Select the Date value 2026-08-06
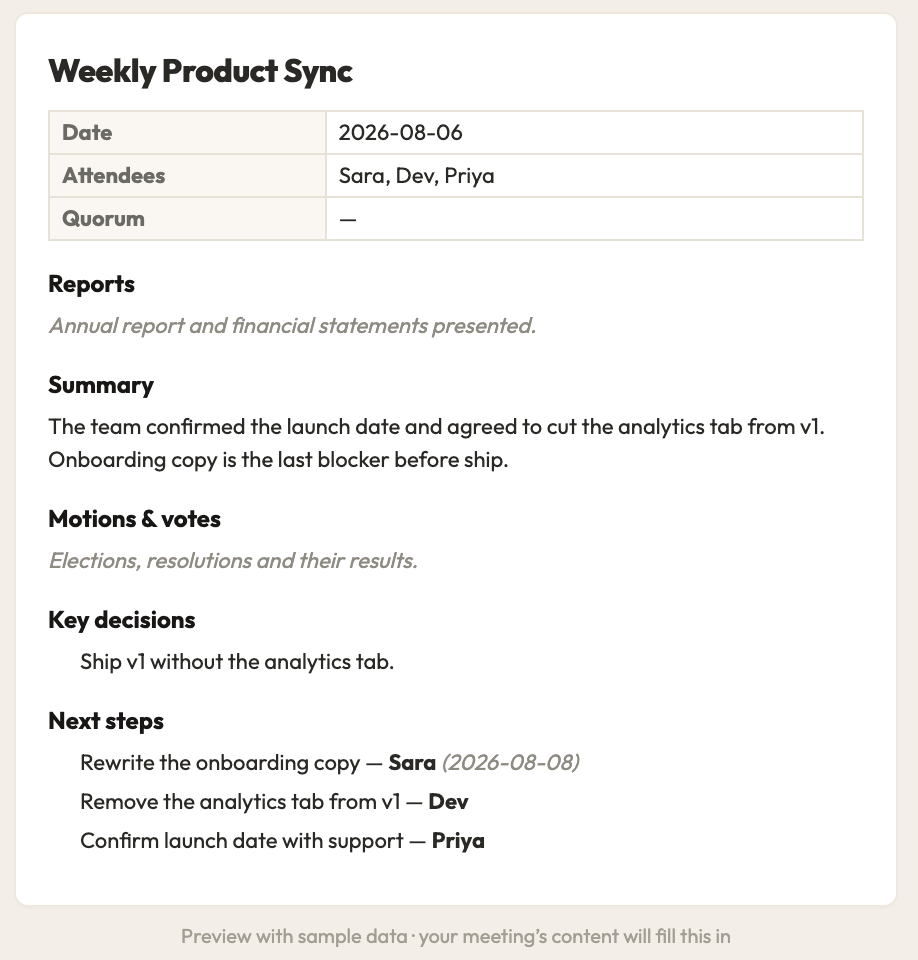Image resolution: width=918 pixels, height=960 pixels. pyautogui.click(x=401, y=133)
